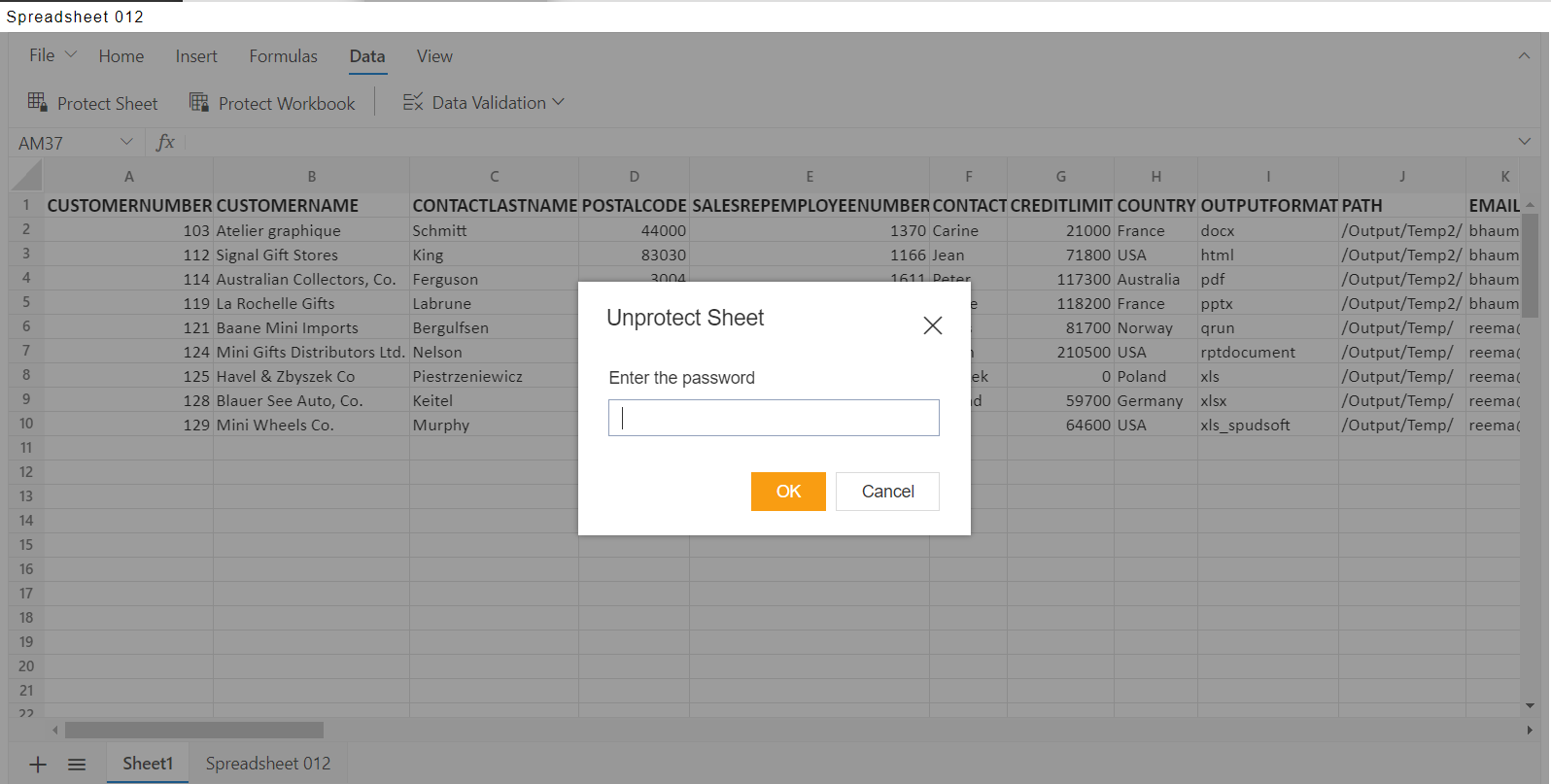Select the Spreadsheet 012 sheet tab
Screen dimensions: 1551x784
click(x=268, y=764)
